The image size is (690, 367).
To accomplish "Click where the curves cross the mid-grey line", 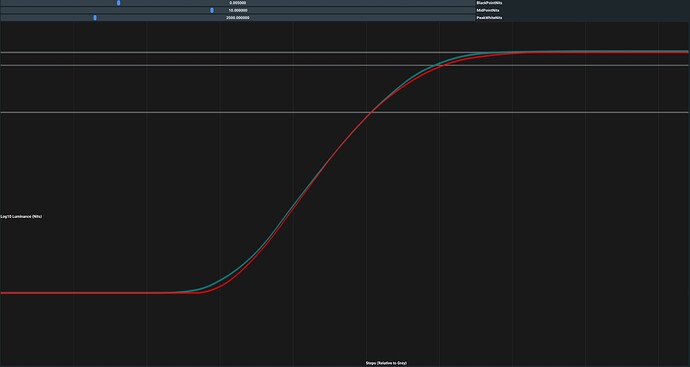I will coord(371,113).
